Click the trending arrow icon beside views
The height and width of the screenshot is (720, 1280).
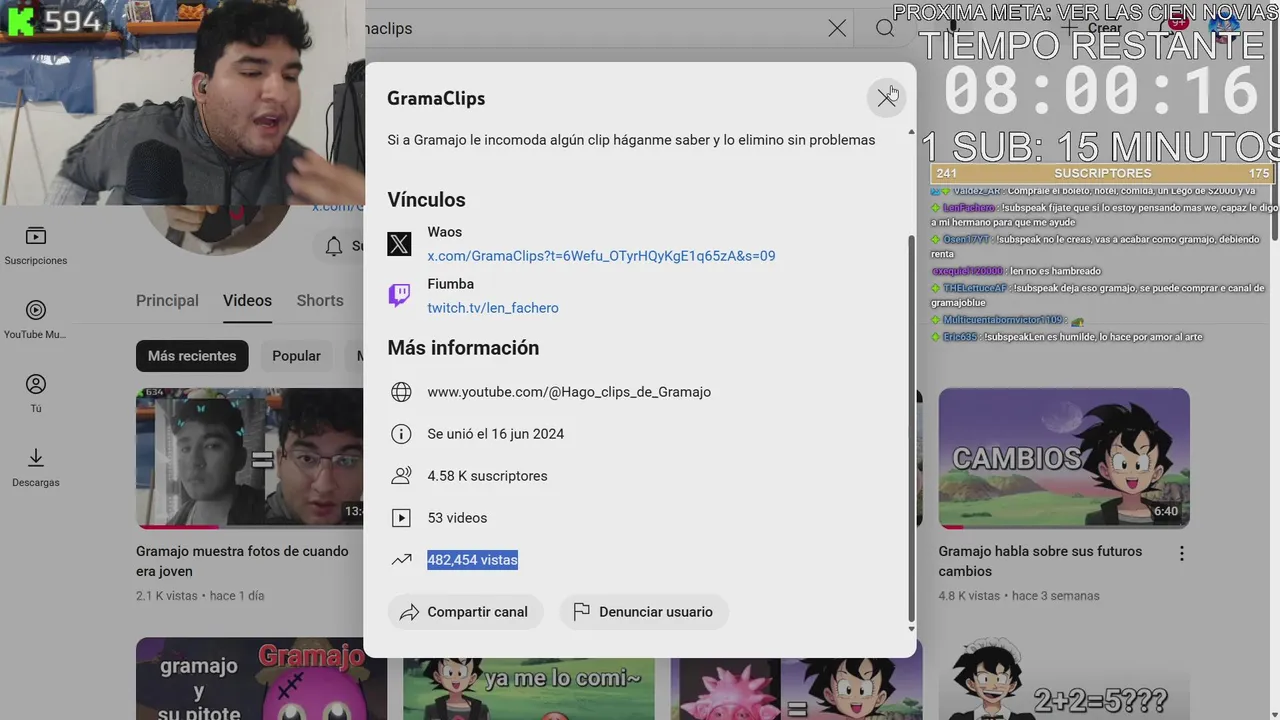pyautogui.click(x=401, y=560)
